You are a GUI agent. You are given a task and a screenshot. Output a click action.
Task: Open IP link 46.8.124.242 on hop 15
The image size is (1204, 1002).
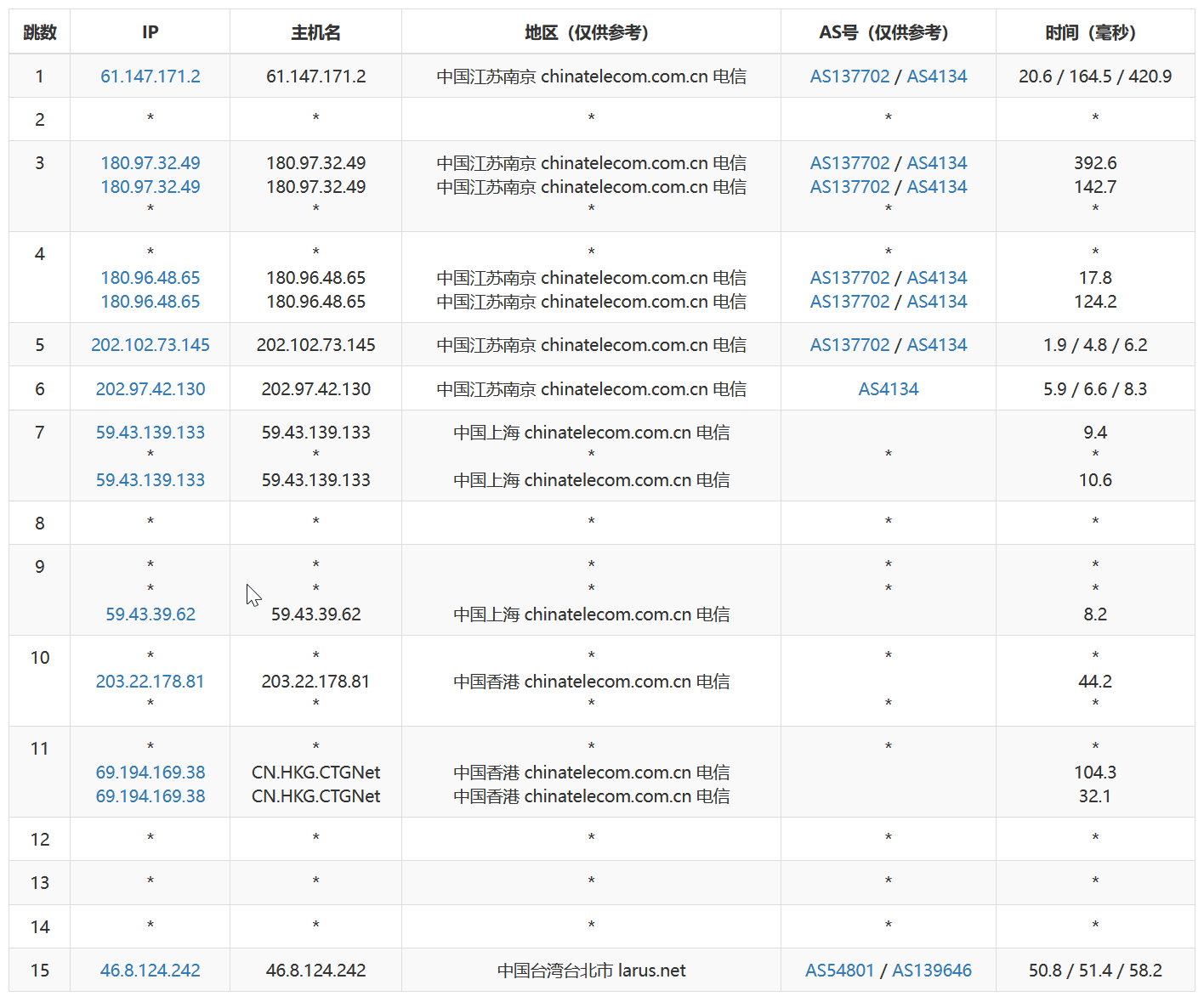(150, 970)
